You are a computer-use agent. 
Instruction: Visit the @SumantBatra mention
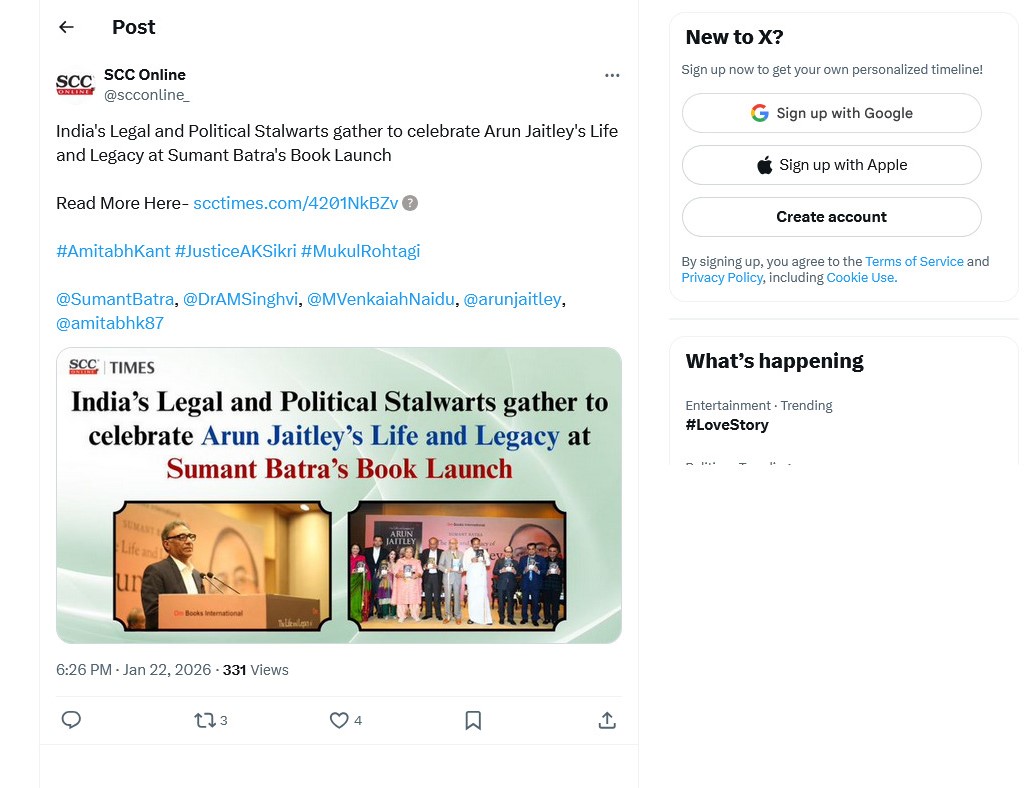point(115,299)
